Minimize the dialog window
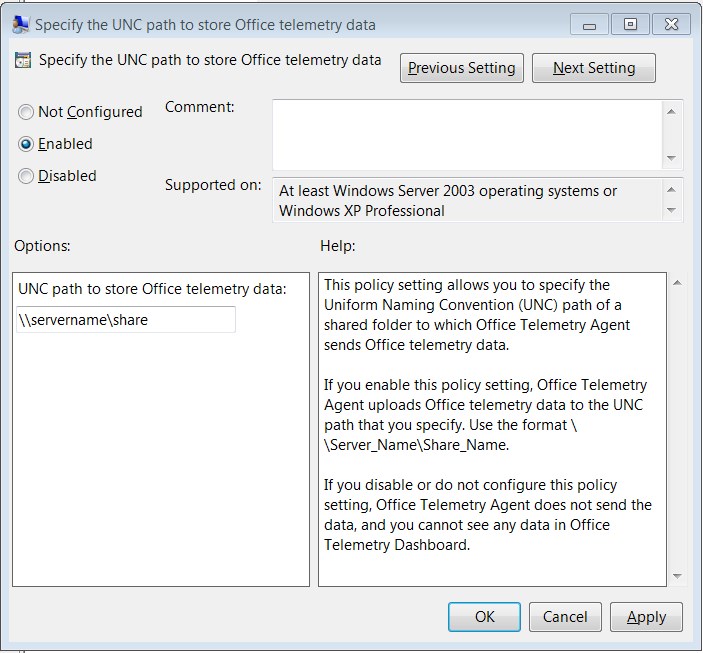Image resolution: width=703 pixels, height=653 pixels. coord(589,24)
